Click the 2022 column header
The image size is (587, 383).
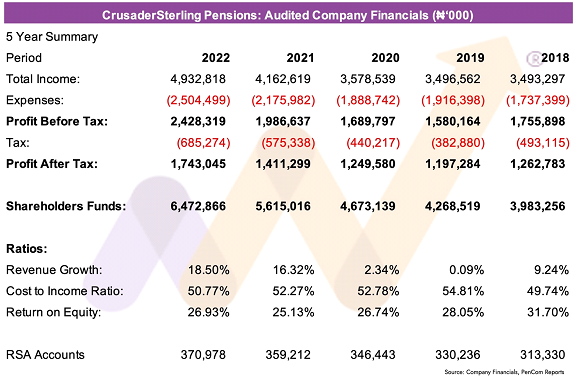tap(216, 58)
